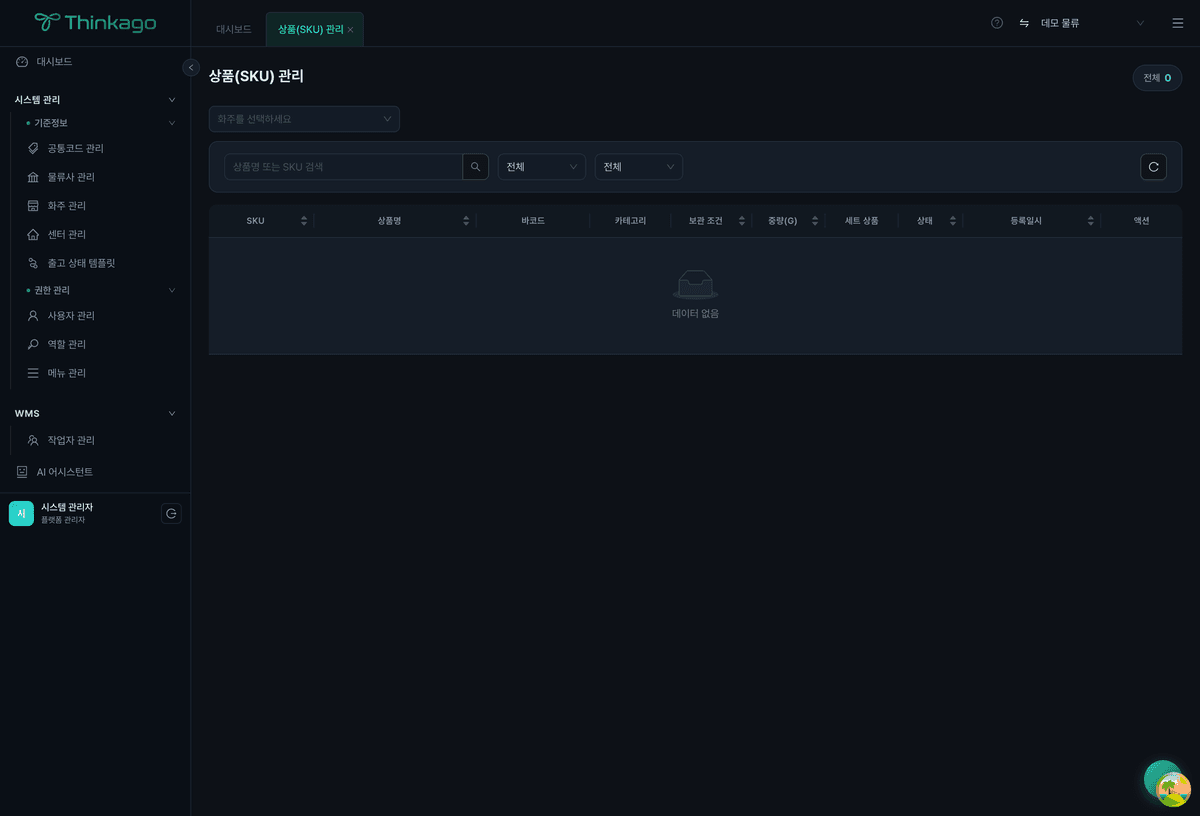Click the logout icon beside 시스템 관리자
The height and width of the screenshot is (816, 1200).
tap(171, 514)
